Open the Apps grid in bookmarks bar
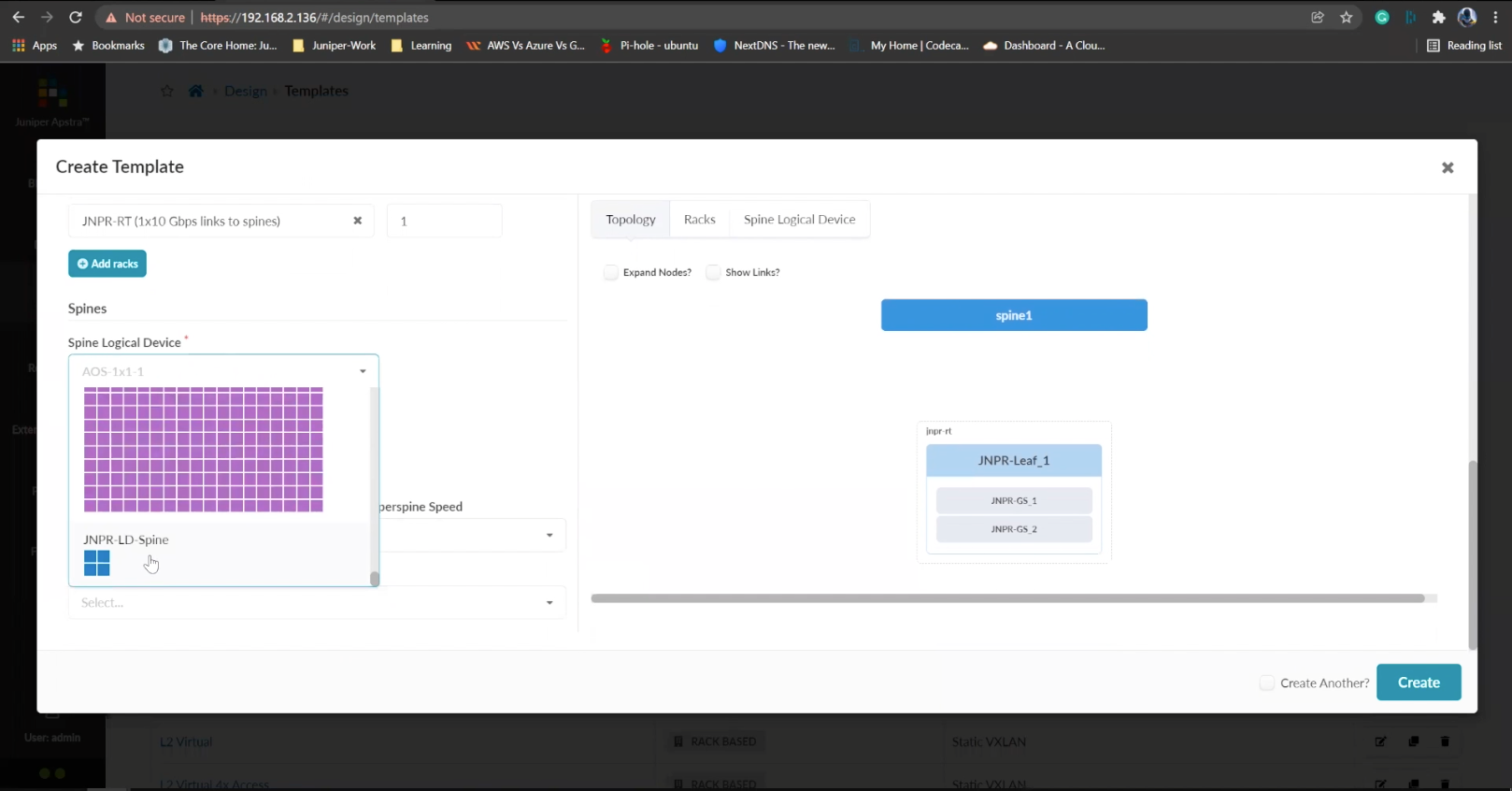The height and width of the screenshot is (791, 1512). click(35, 45)
